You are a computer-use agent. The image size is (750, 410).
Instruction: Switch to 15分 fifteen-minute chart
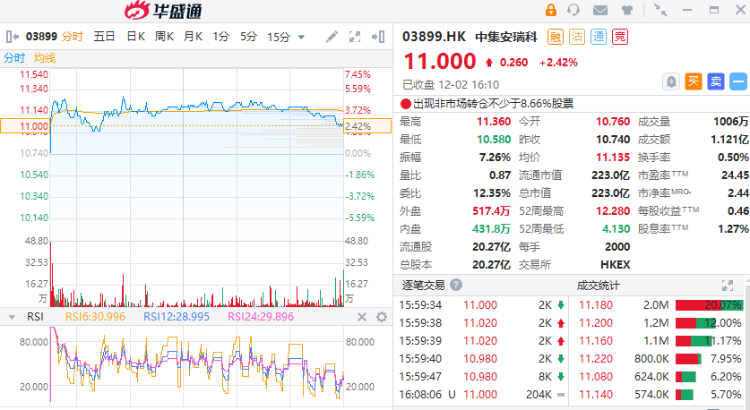pos(279,37)
